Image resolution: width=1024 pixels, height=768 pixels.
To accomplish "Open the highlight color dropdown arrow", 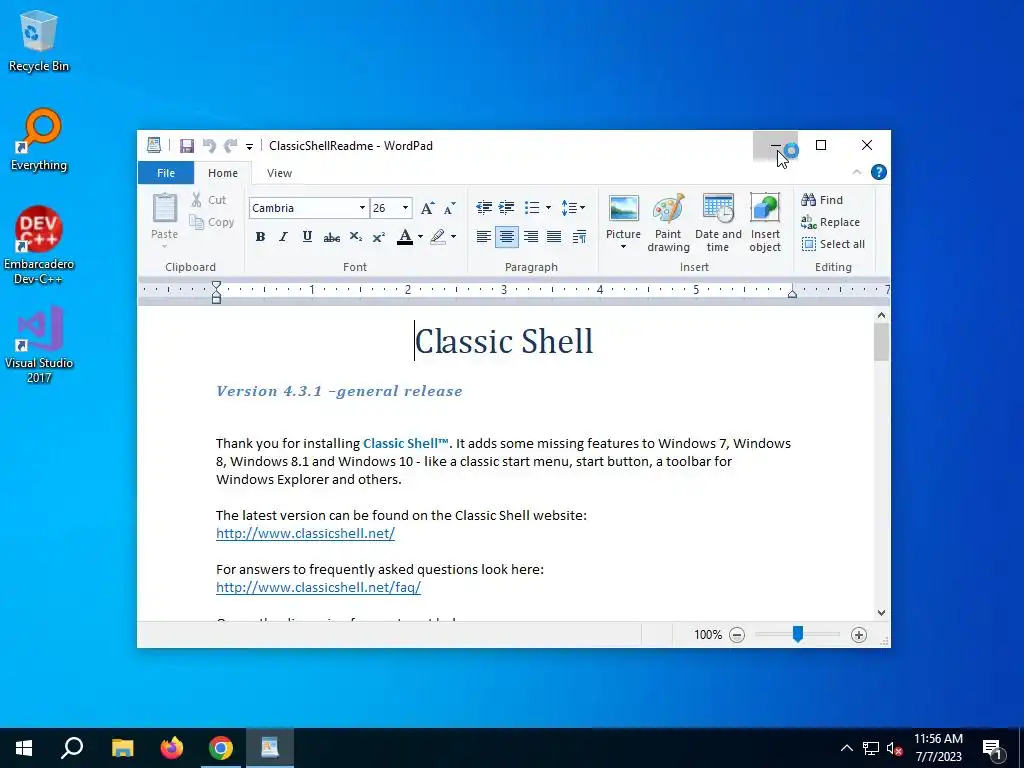I will coord(453,236).
